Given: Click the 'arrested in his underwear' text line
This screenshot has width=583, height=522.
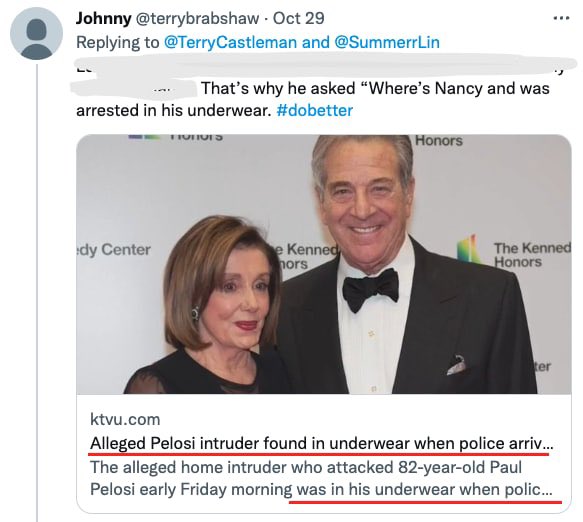Looking at the screenshot, I should coord(174,110).
